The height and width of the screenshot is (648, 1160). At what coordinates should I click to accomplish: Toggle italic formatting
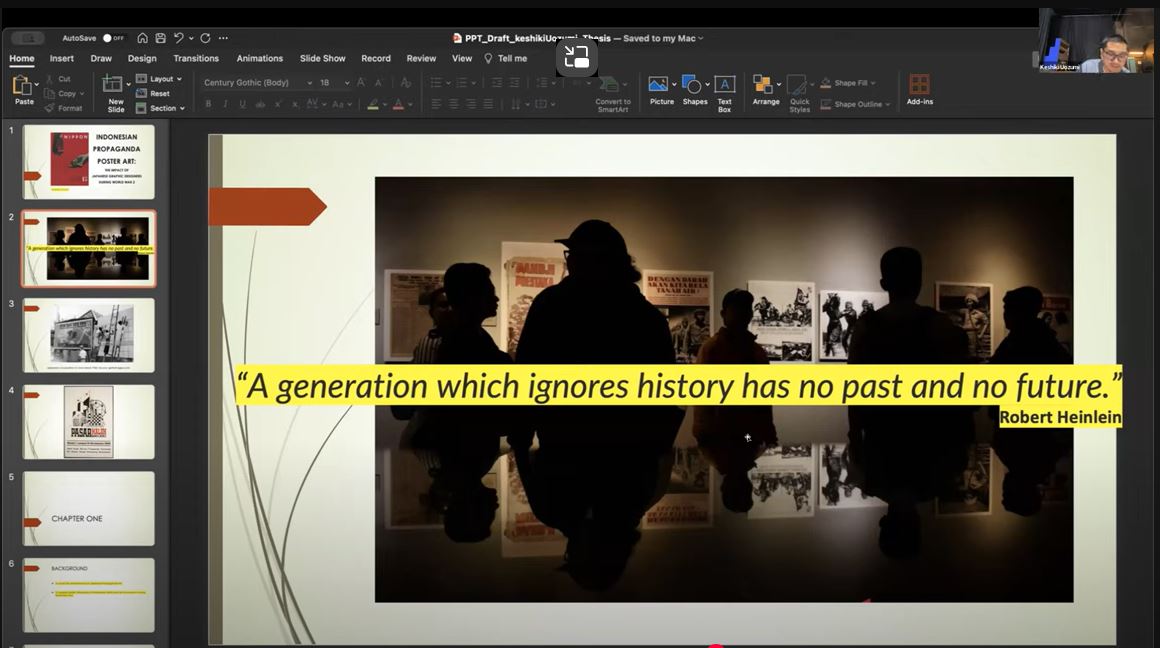pyautogui.click(x=225, y=104)
